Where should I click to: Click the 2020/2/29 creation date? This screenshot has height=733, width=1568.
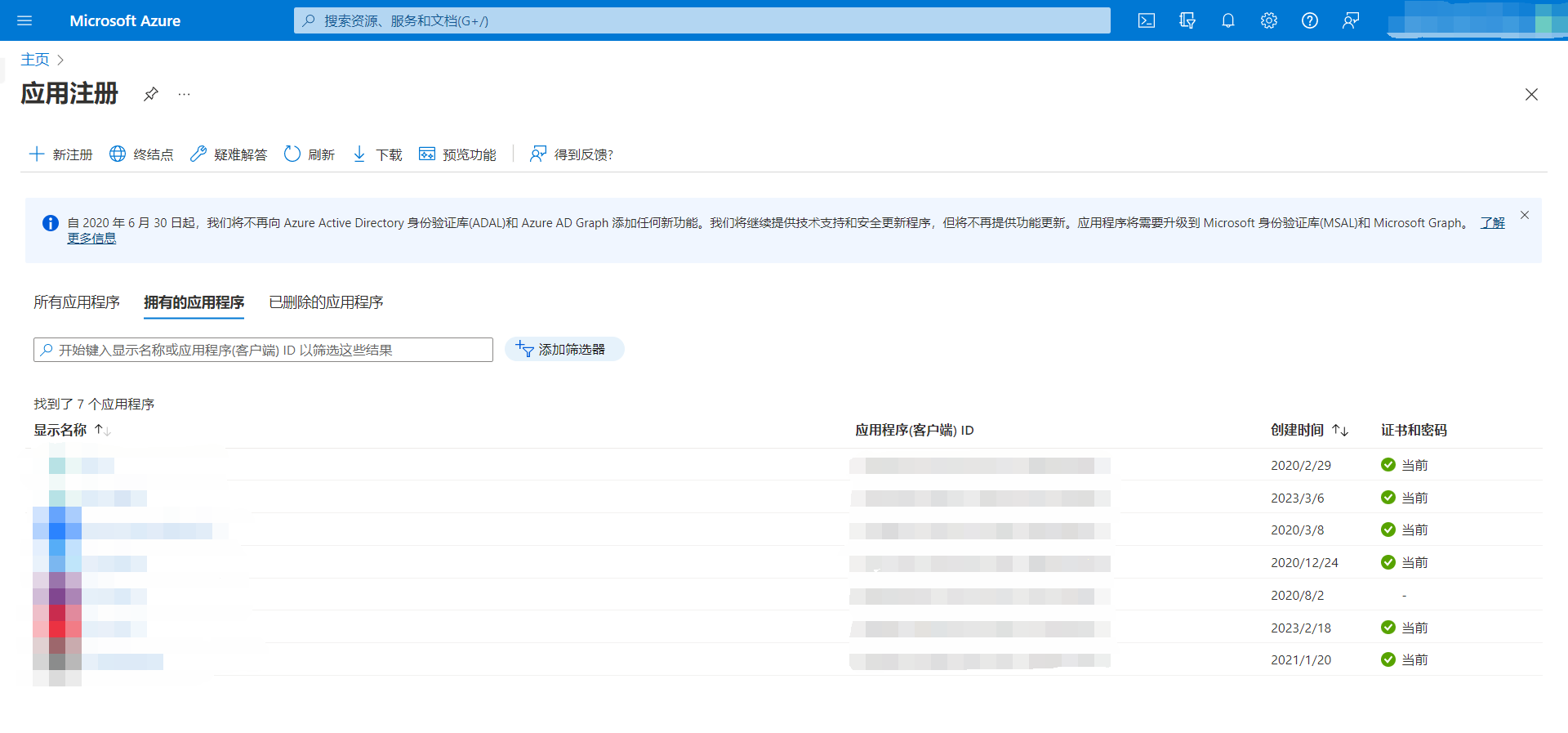(x=1301, y=465)
